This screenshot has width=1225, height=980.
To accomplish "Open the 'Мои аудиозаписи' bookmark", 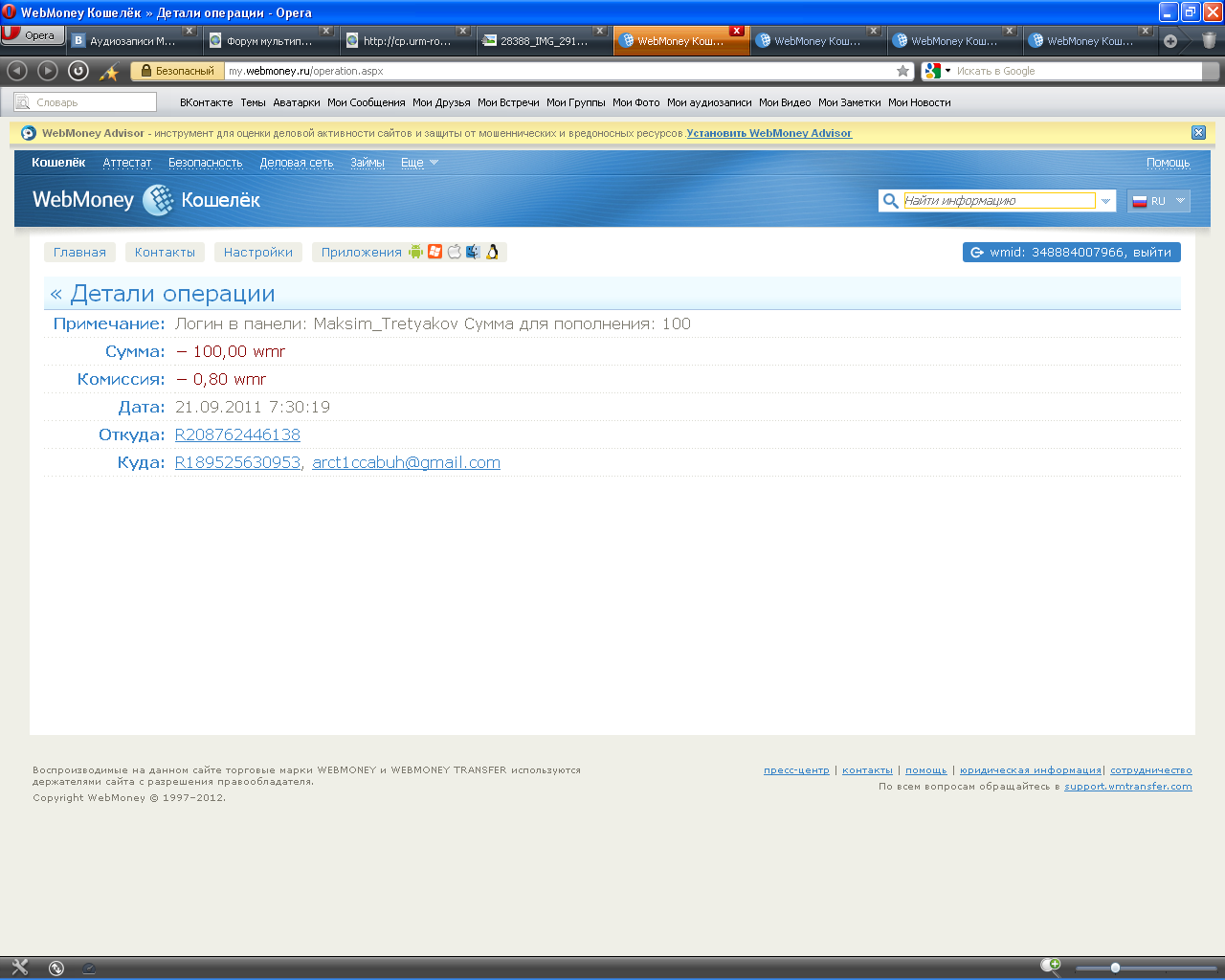I will coord(709,102).
